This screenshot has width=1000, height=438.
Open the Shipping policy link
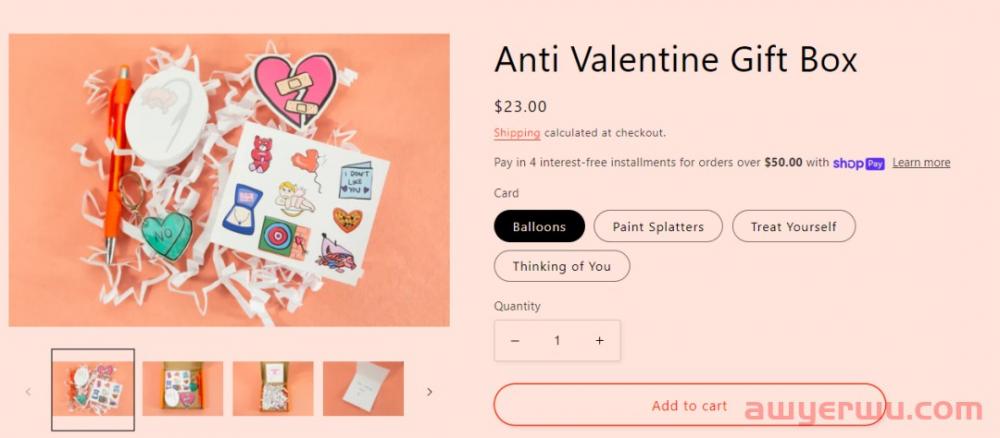(517, 133)
